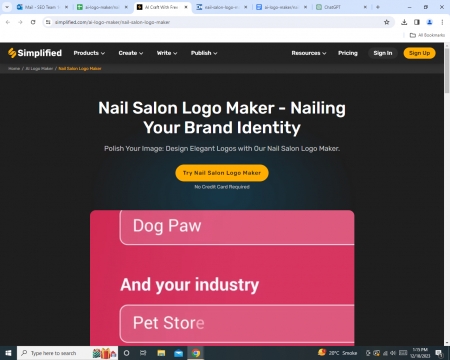Click the Sign In button

(383, 53)
